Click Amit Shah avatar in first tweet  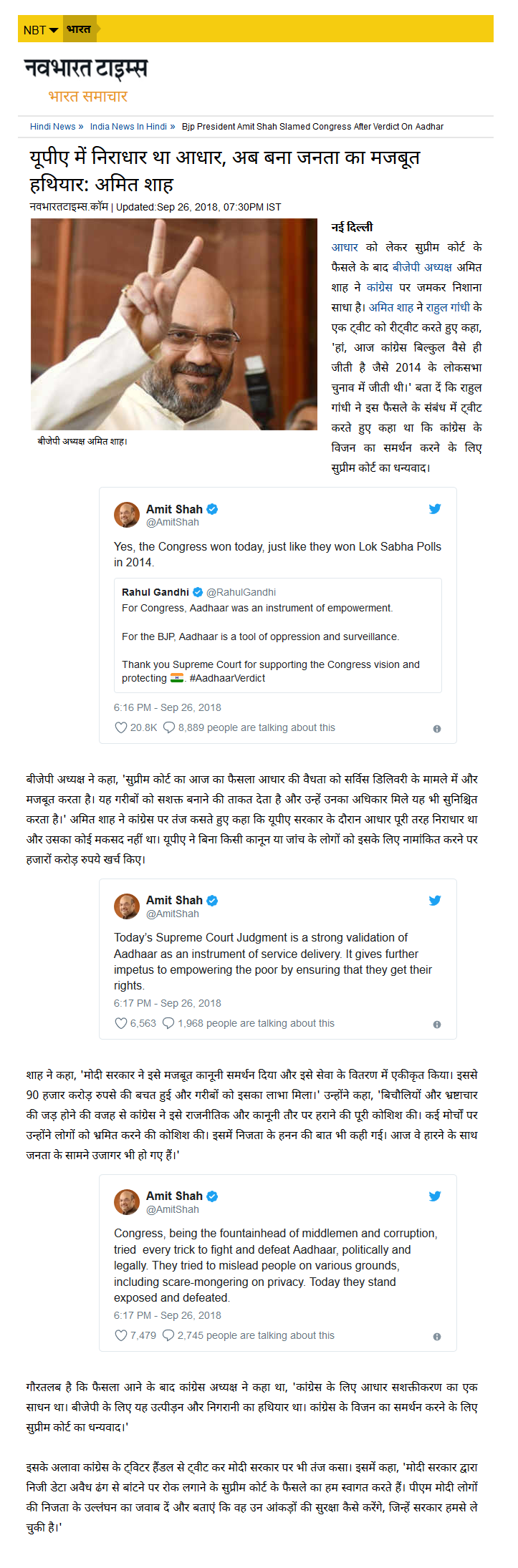pyautogui.click(x=127, y=515)
